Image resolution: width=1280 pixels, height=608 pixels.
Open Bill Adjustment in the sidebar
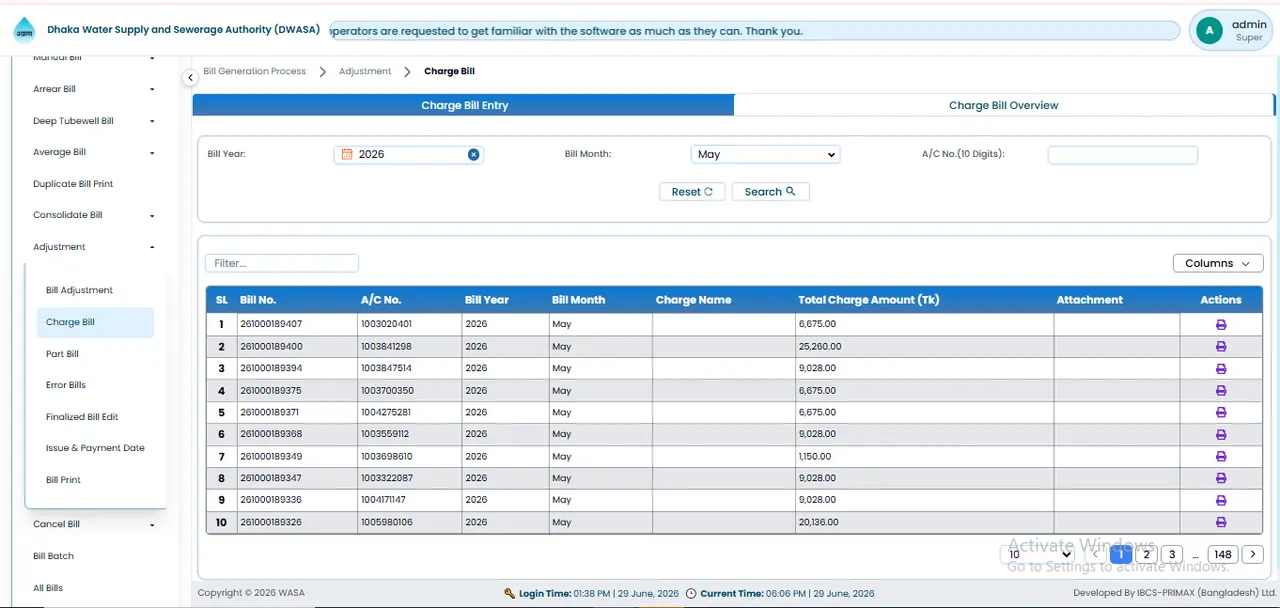(x=79, y=290)
